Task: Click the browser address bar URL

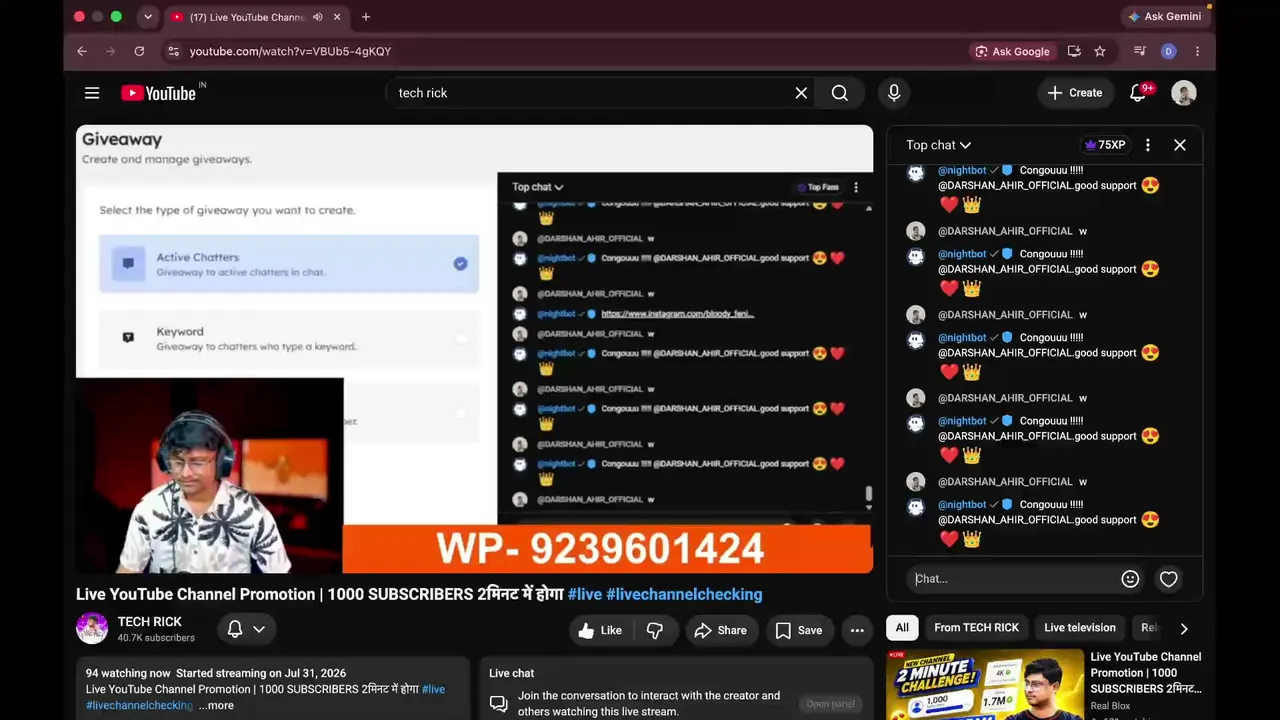Action: tap(290, 51)
